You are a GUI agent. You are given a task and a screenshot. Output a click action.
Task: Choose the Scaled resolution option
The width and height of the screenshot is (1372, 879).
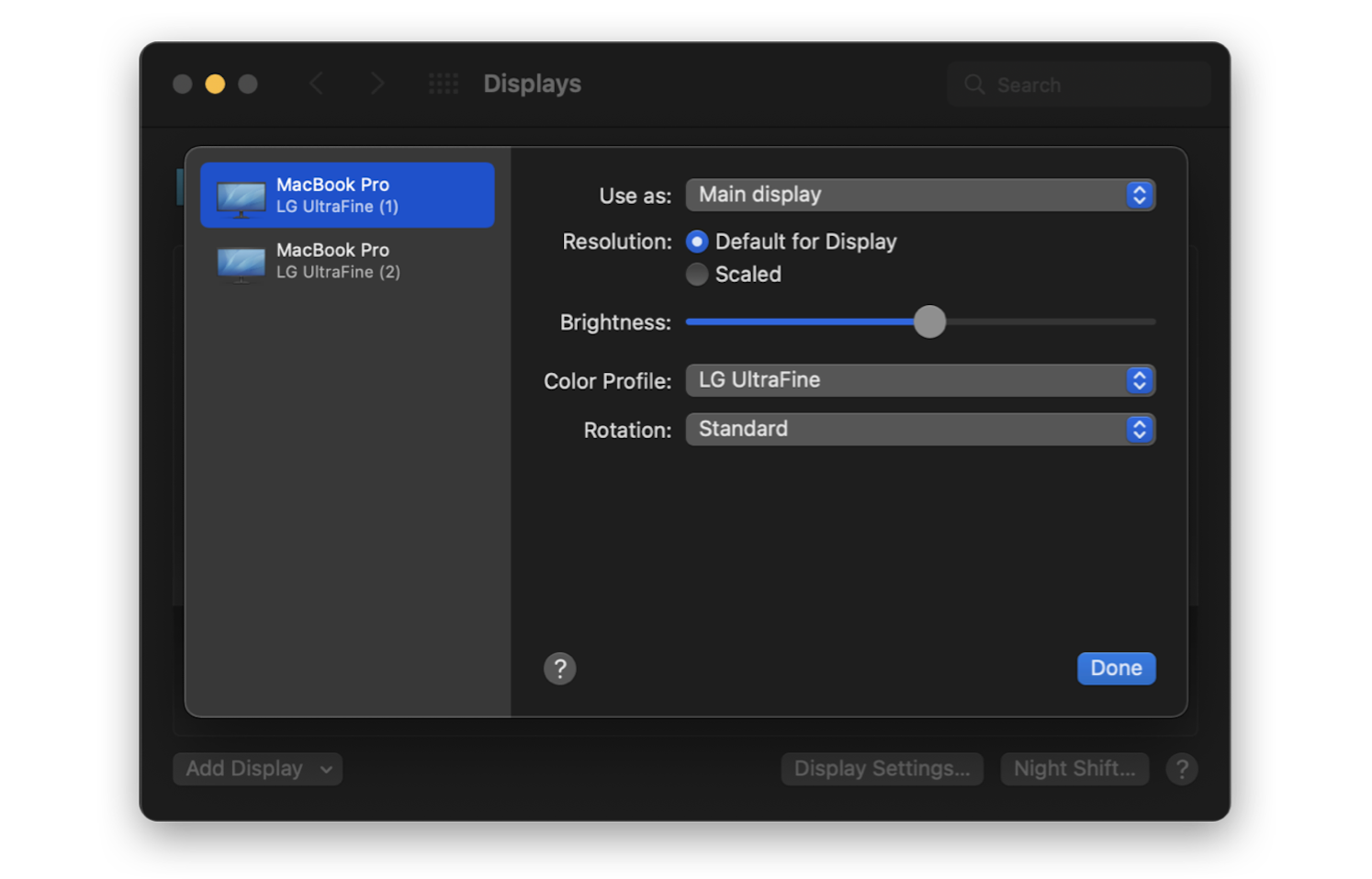pos(697,274)
